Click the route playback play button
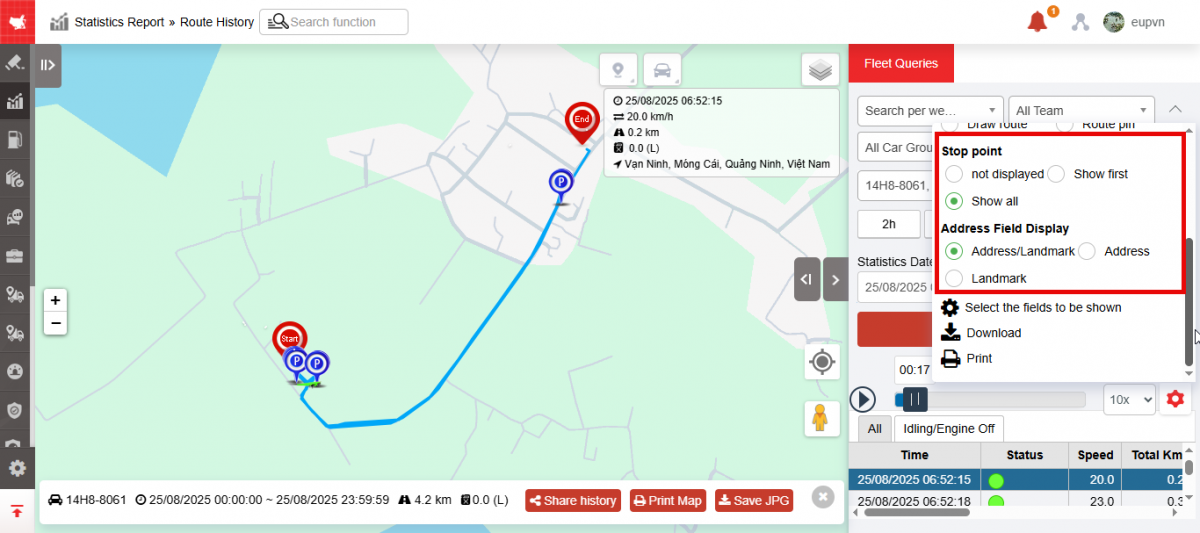The height and width of the screenshot is (533, 1200). 862,399
